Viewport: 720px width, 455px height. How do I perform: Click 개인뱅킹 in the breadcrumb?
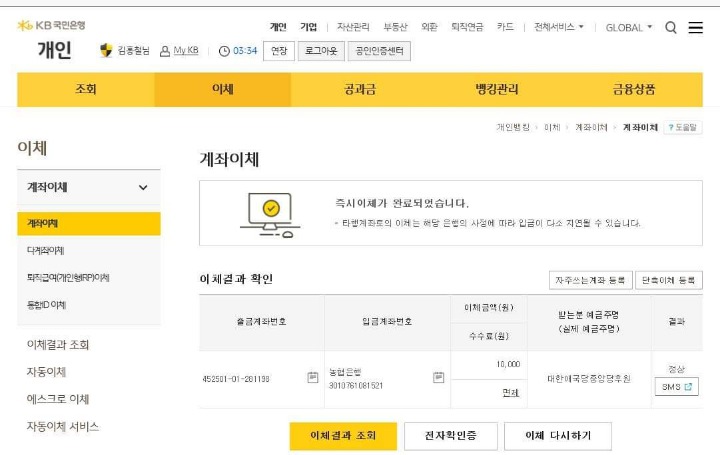click(512, 127)
